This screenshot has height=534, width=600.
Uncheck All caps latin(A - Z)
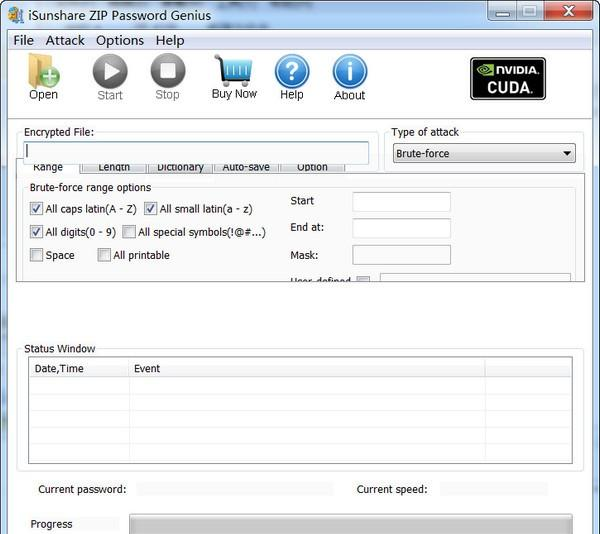(x=36, y=209)
